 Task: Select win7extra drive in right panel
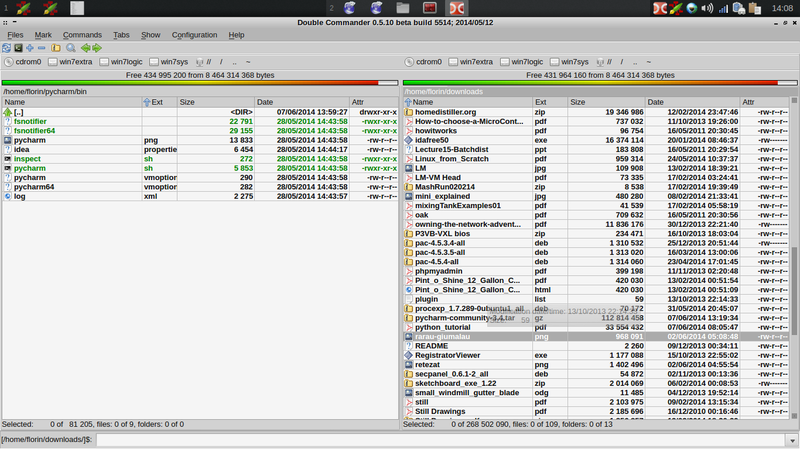pos(471,62)
